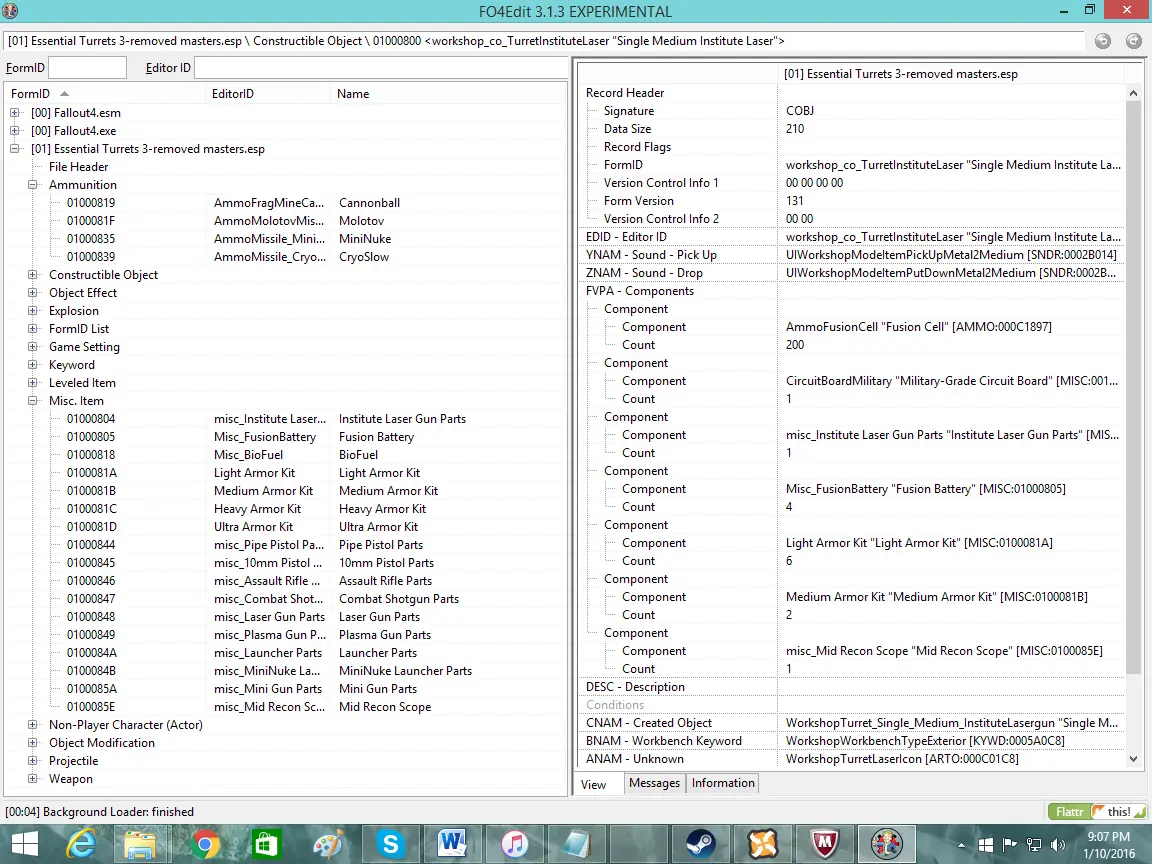This screenshot has width=1152, height=864.
Task: Expand the FormID List group
Action: click(x=32, y=328)
